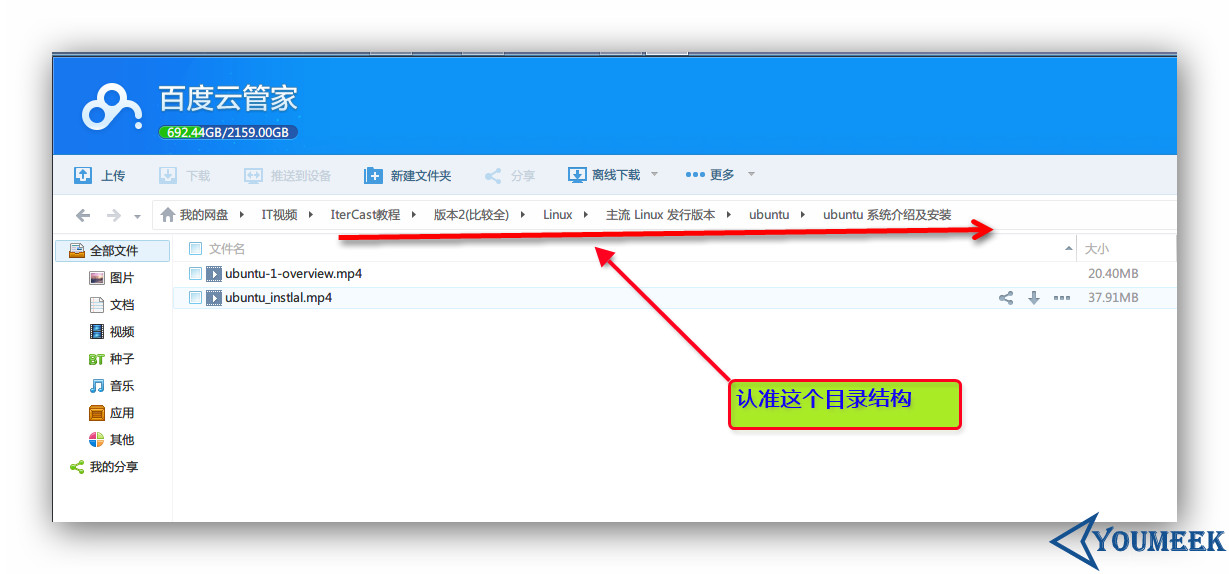Click the back navigation arrow
The image size is (1229, 574).
[83, 215]
